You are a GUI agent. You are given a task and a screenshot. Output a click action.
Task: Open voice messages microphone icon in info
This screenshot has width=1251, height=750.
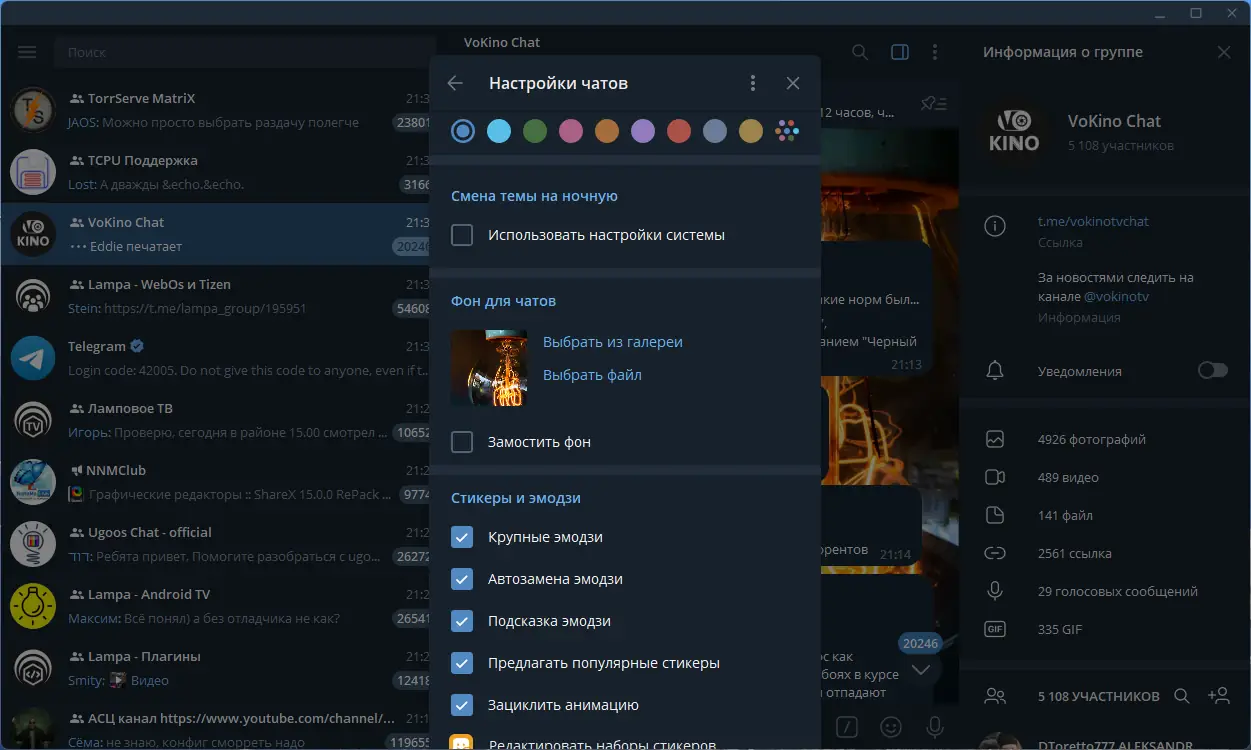point(995,591)
